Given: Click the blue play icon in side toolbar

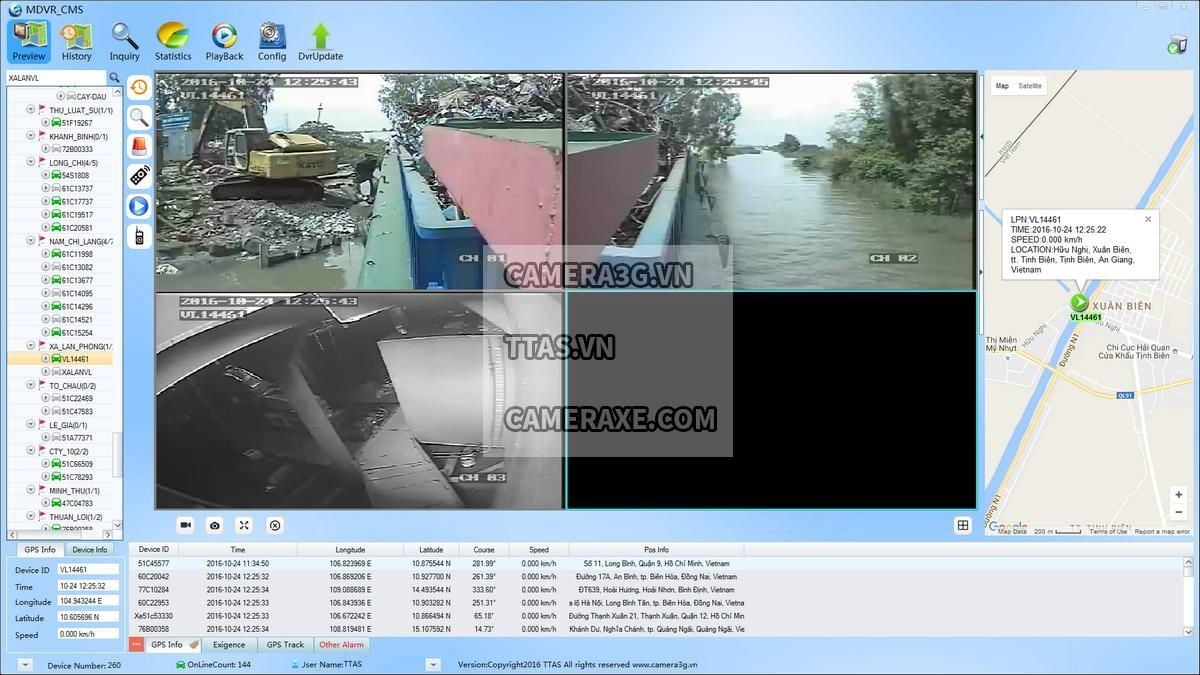Looking at the screenshot, I should [139, 206].
